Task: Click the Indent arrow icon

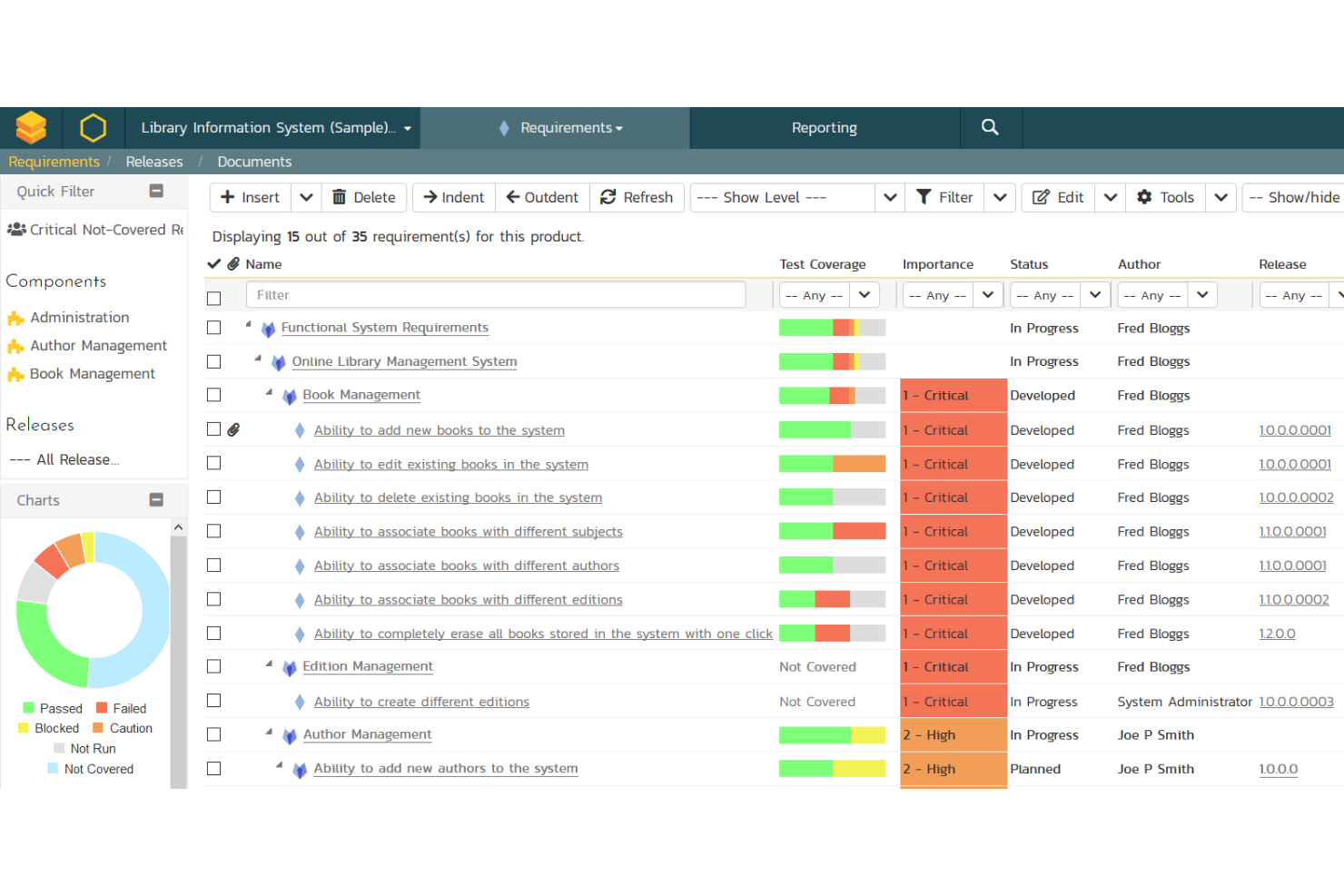Action: pos(432,197)
